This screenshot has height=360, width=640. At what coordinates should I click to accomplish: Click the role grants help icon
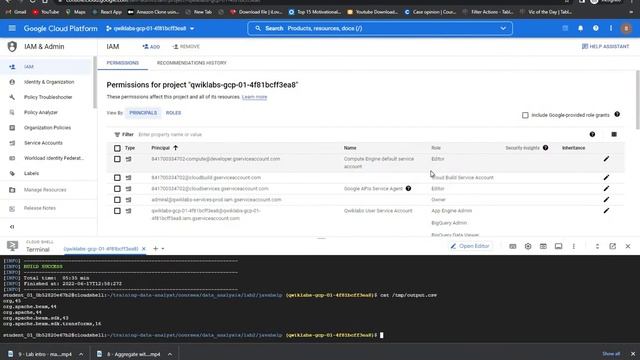click(x=617, y=114)
